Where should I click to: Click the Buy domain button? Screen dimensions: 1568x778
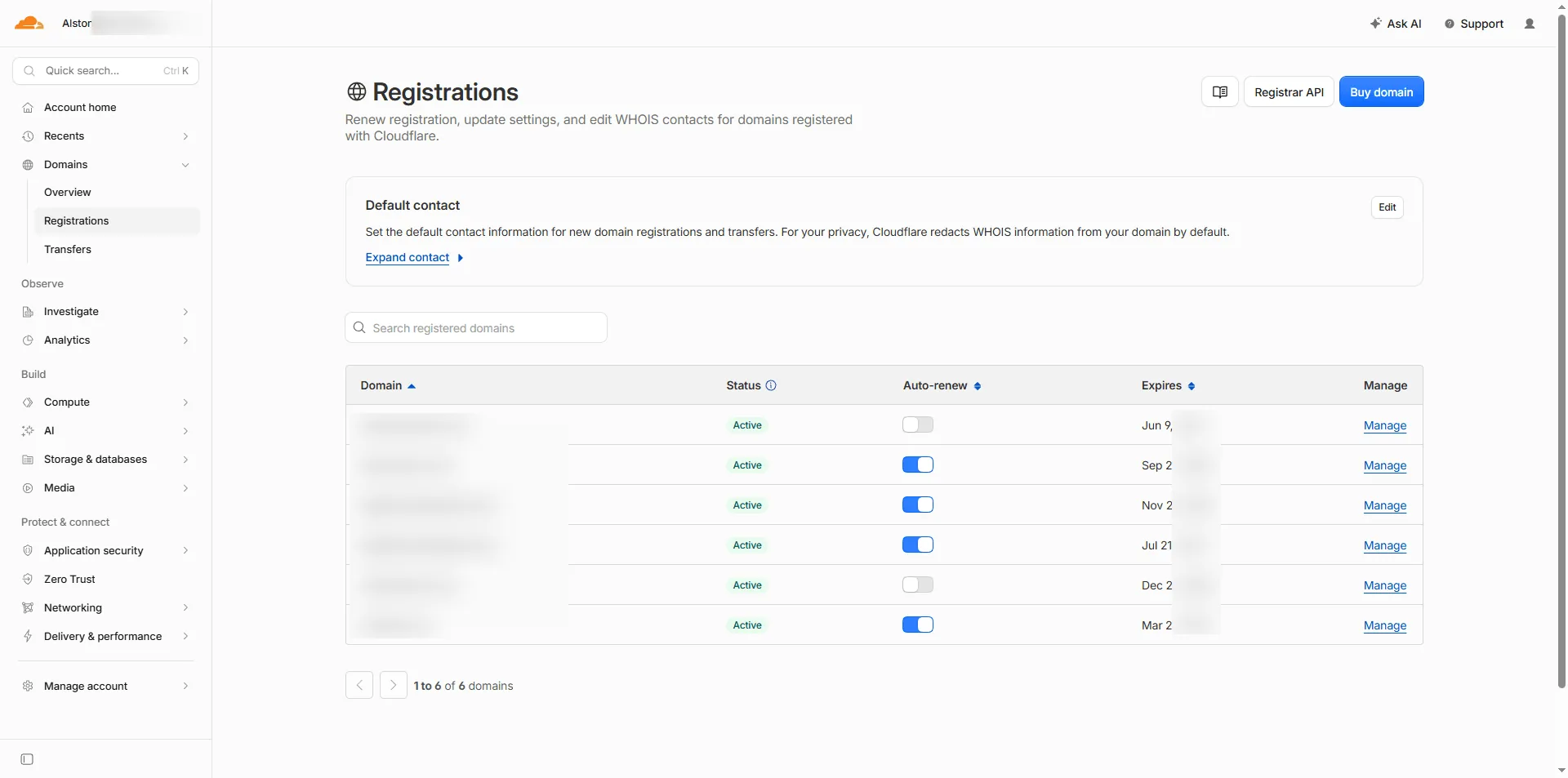tap(1381, 91)
